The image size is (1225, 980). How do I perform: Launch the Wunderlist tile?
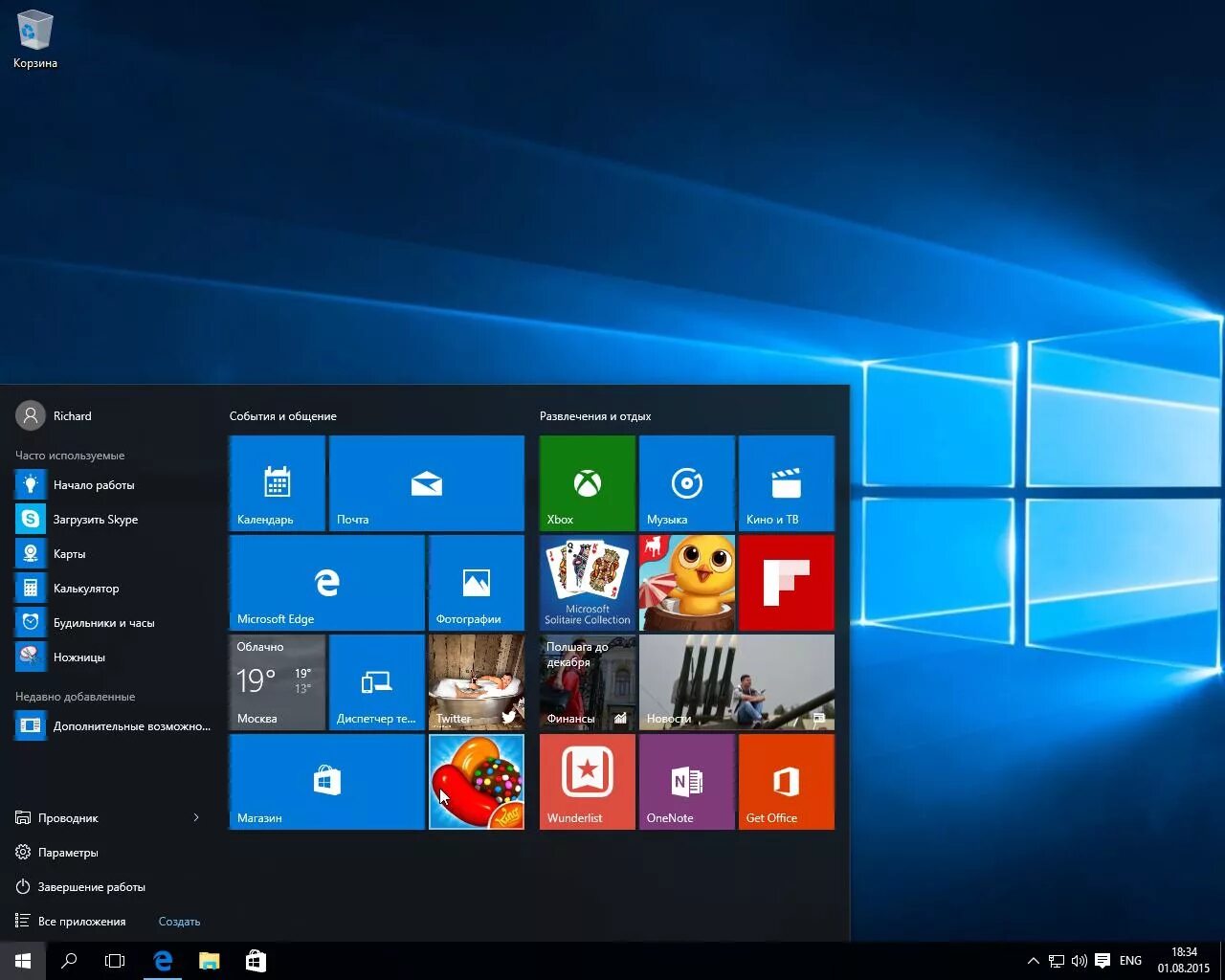coord(588,782)
